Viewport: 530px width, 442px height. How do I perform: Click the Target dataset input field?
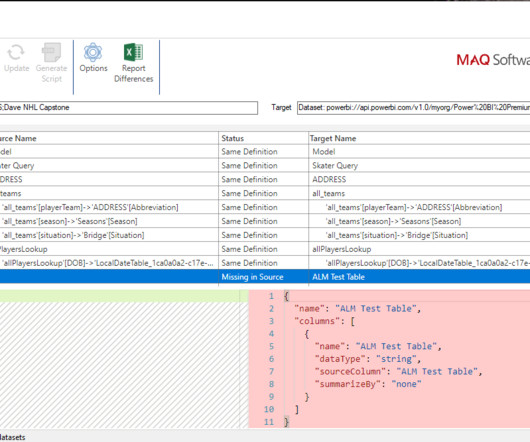(x=413, y=108)
